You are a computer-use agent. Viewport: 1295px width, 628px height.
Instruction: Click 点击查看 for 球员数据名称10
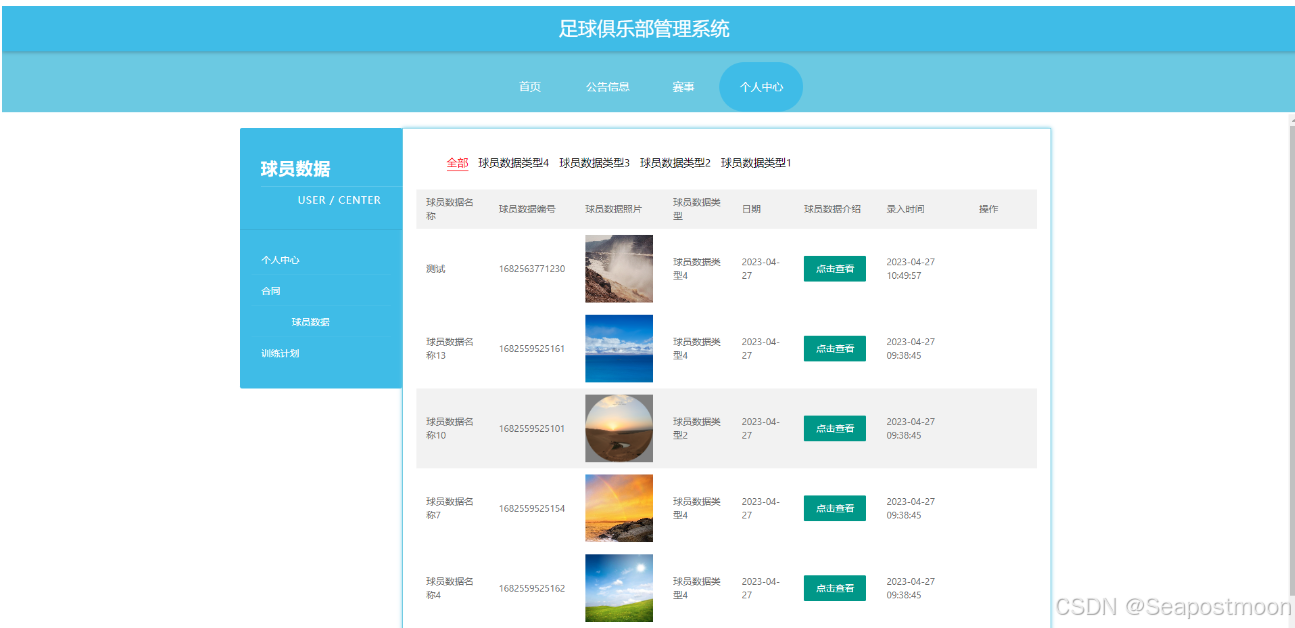(x=834, y=428)
